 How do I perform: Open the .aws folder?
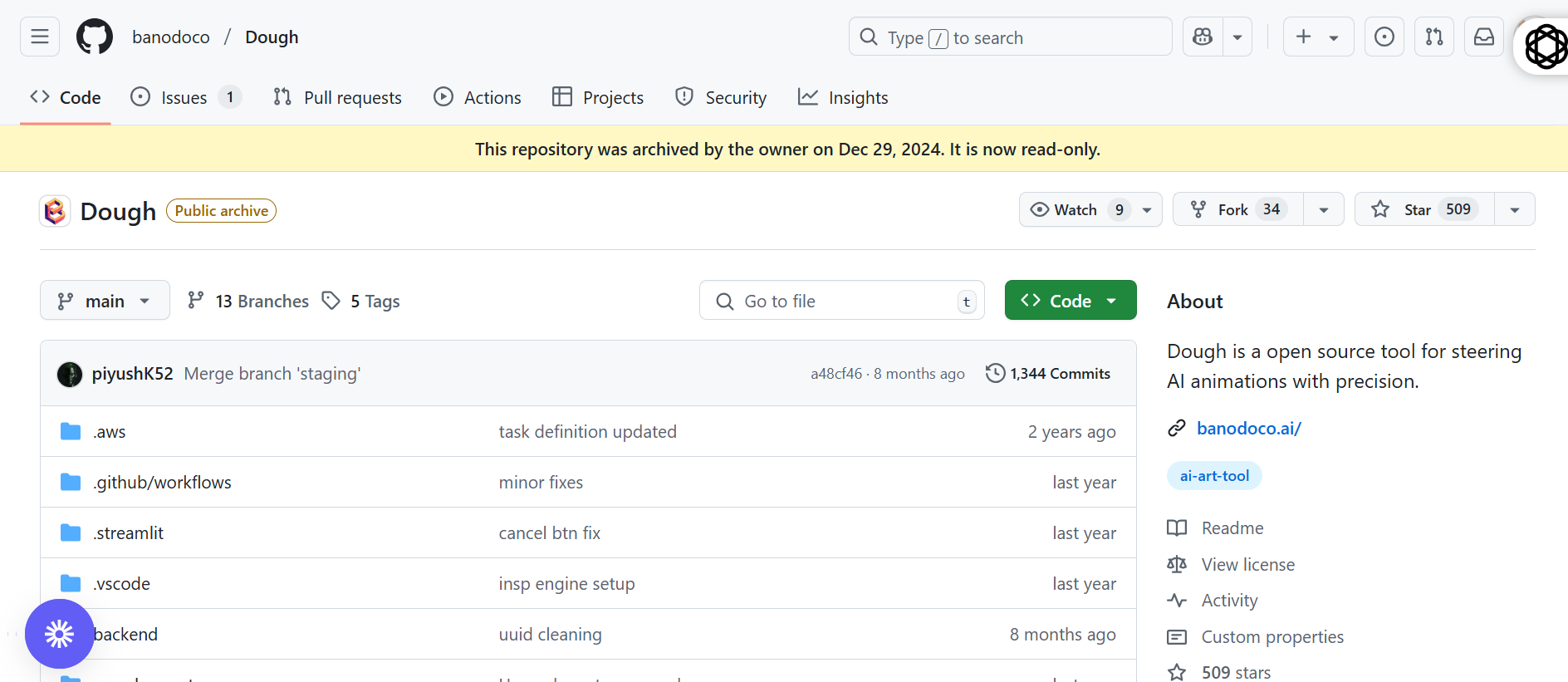110,432
